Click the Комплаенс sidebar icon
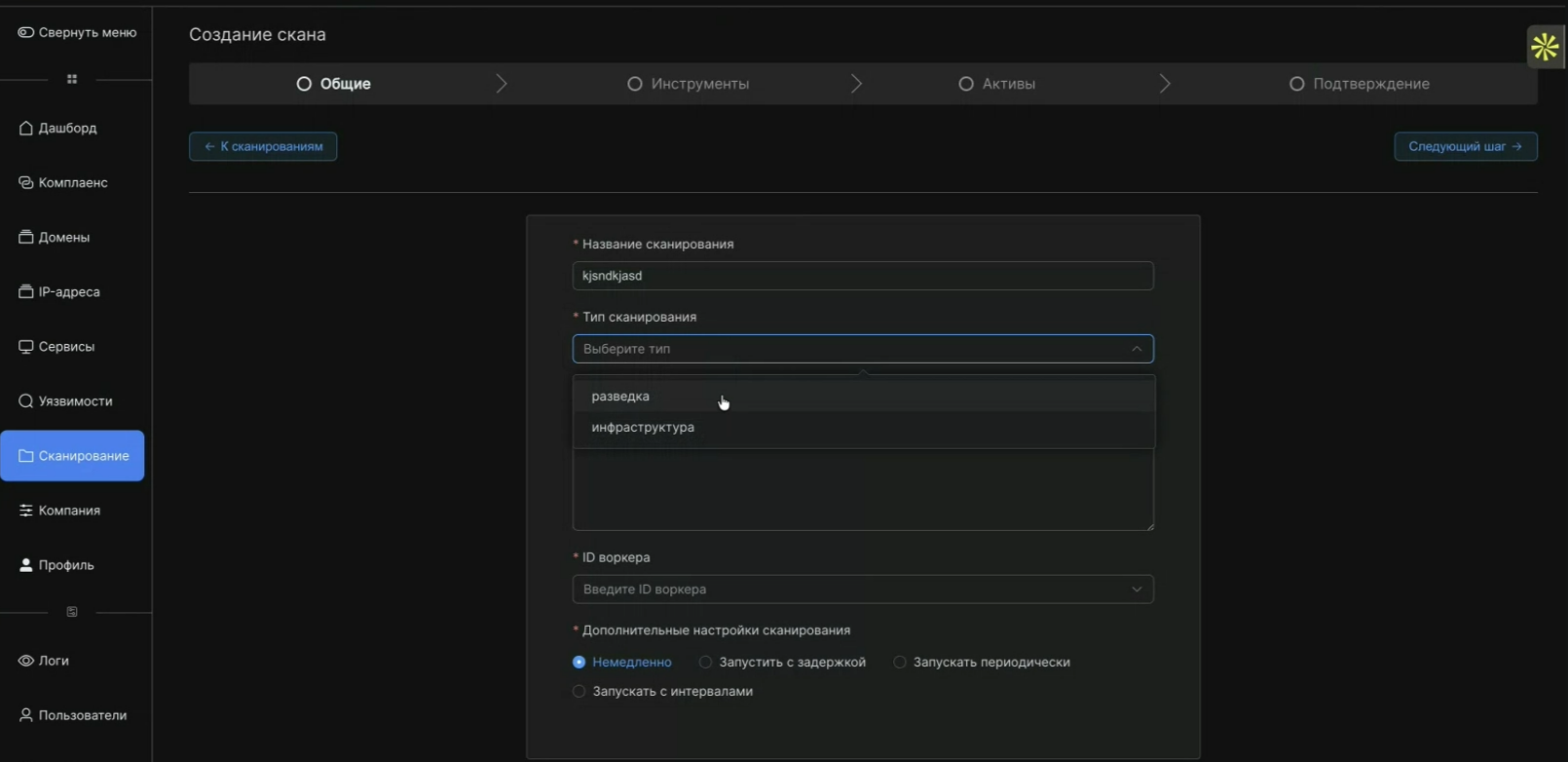1568x762 pixels. (26, 183)
